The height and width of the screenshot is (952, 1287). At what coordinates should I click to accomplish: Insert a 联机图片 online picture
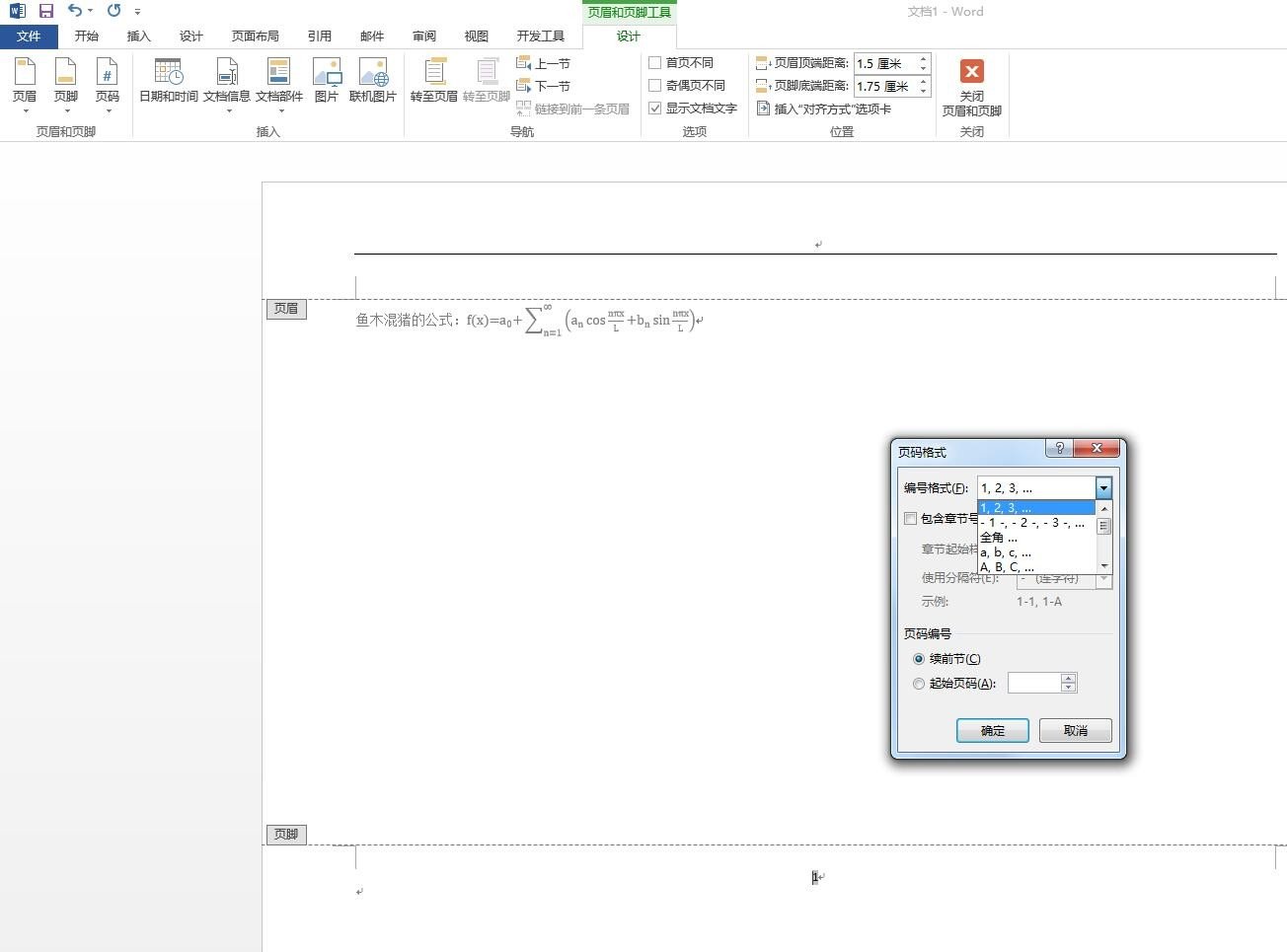(372, 79)
